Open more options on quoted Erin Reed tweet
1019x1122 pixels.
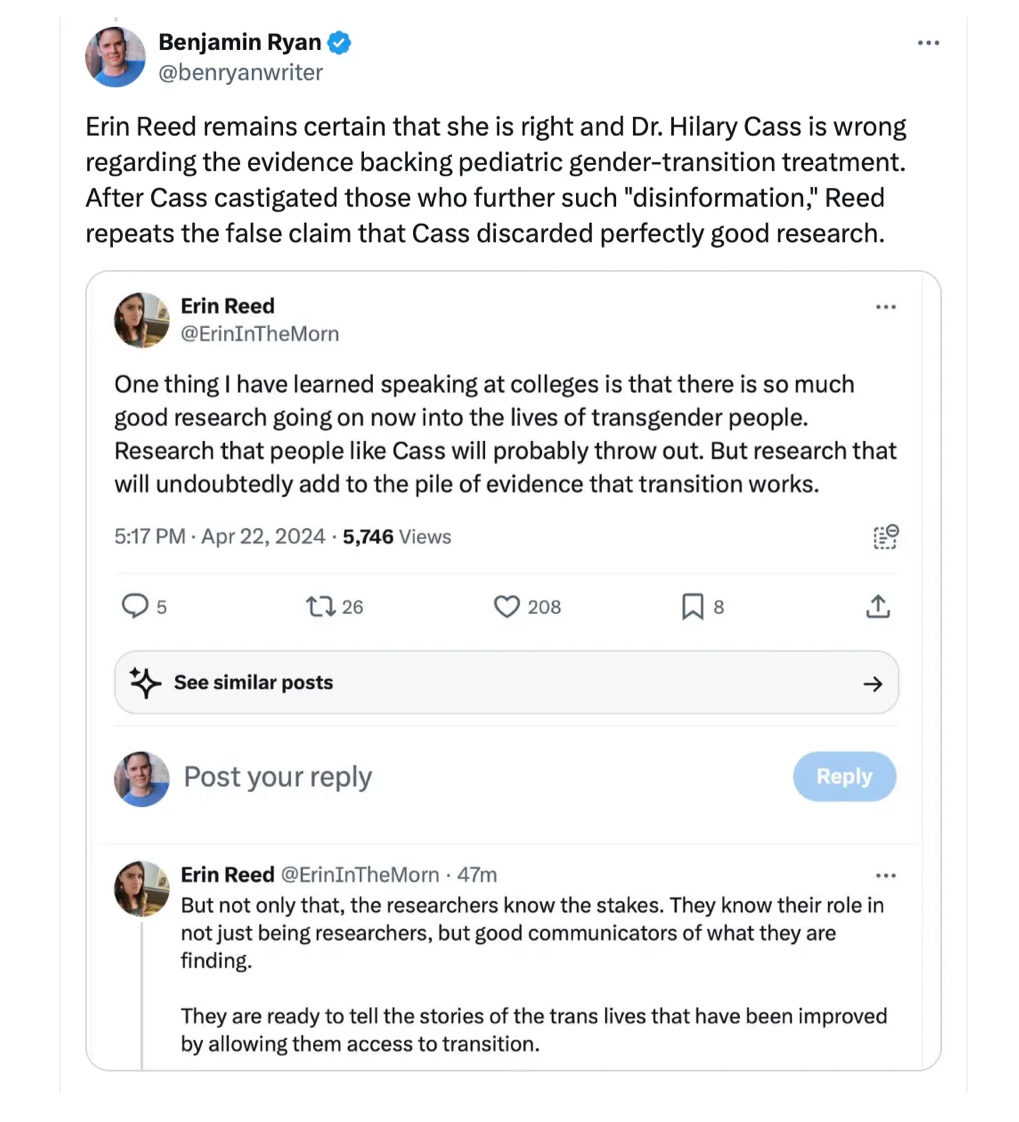[885, 307]
